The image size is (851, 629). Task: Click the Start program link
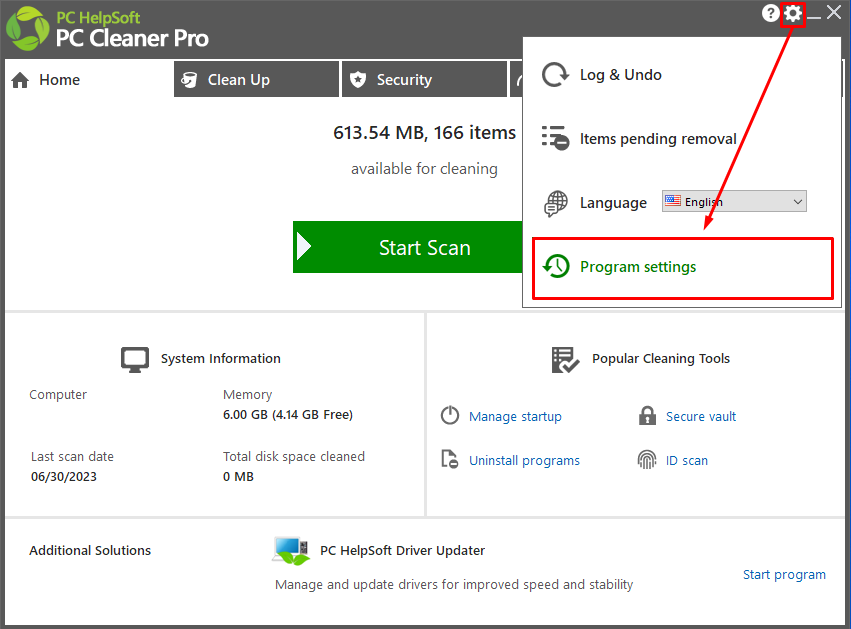point(784,574)
